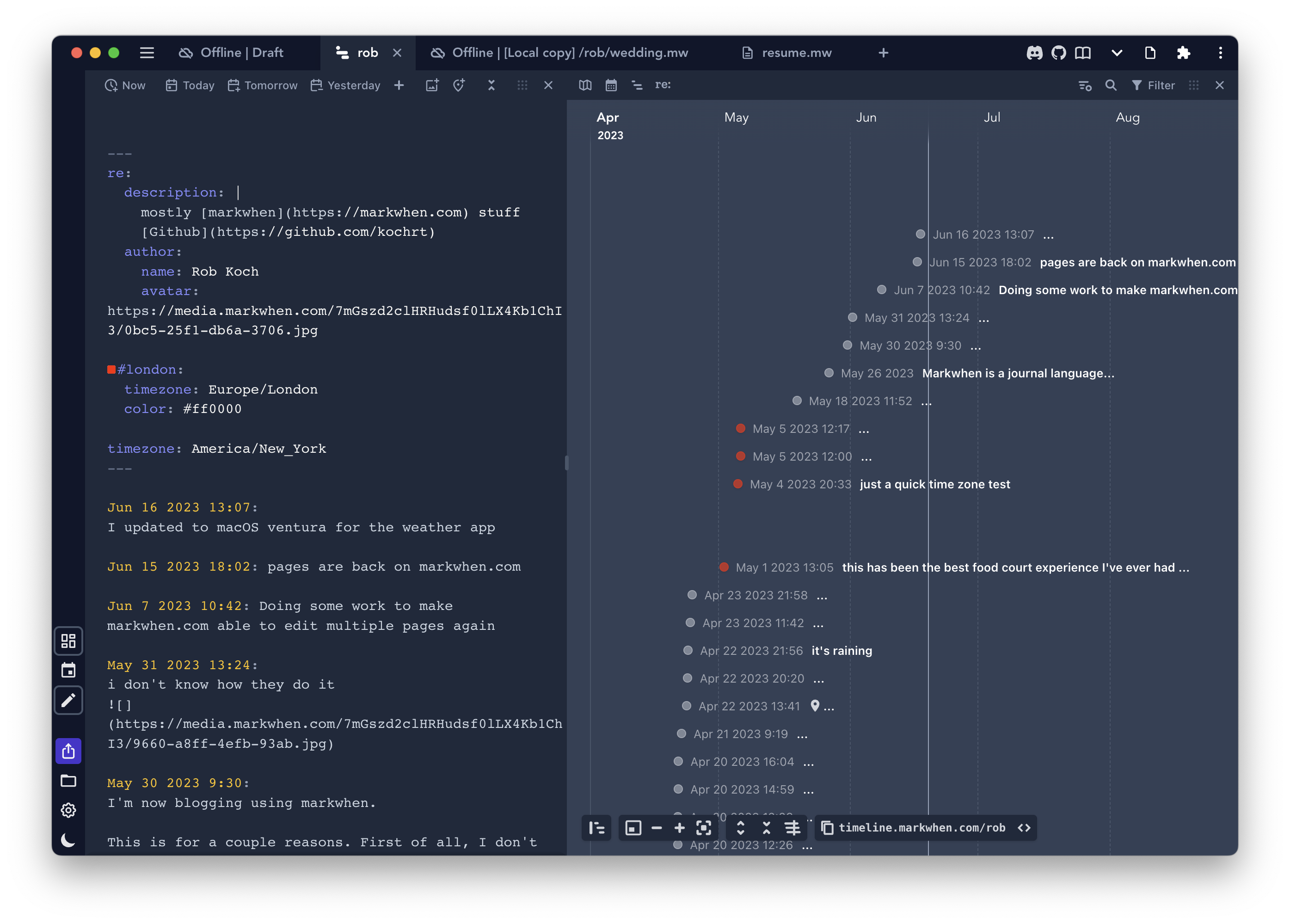This screenshot has height=924, width=1290.
Task: Open the calendar sidebar icon
Action: pos(68,670)
